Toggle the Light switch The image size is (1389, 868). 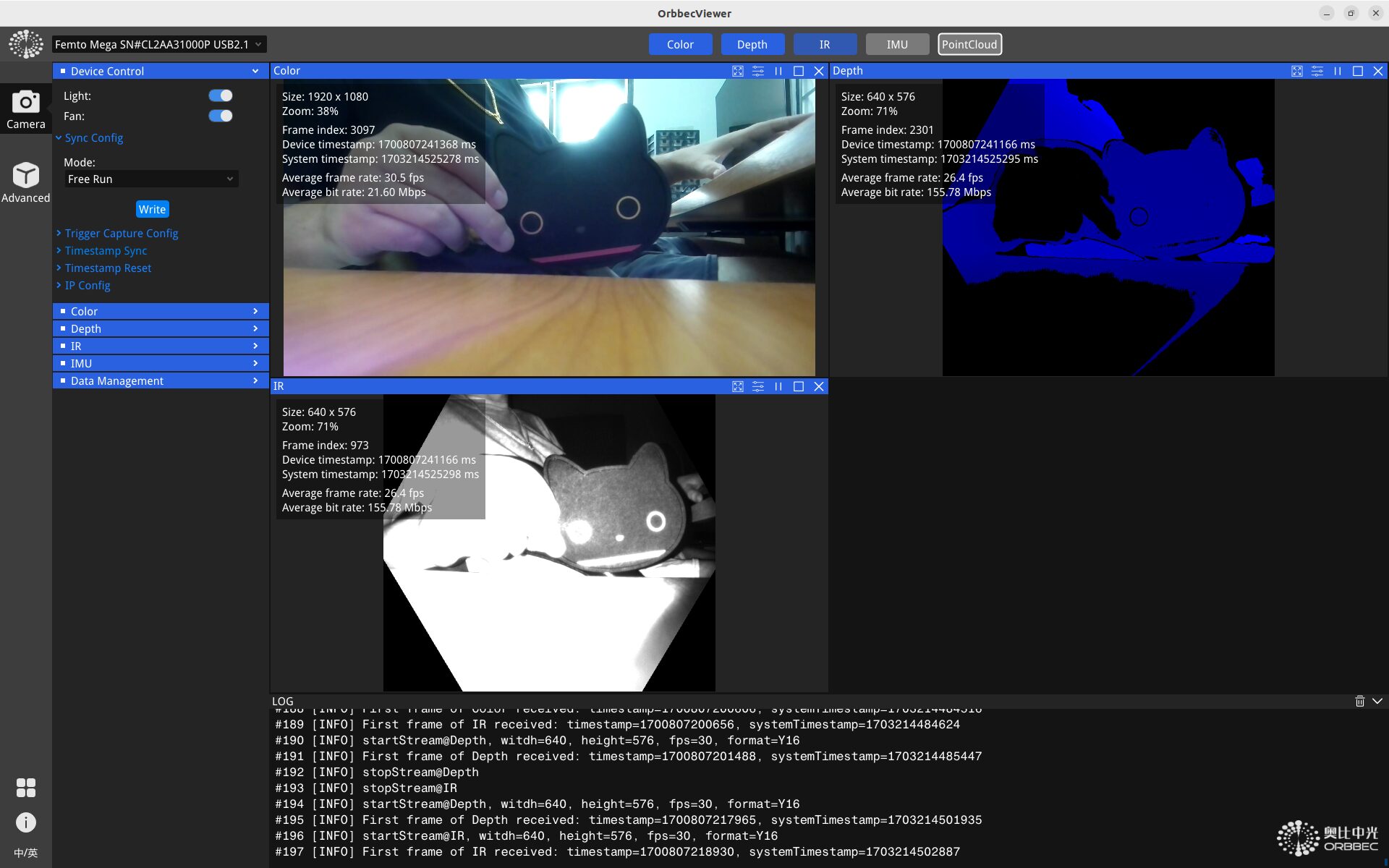(x=221, y=95)
